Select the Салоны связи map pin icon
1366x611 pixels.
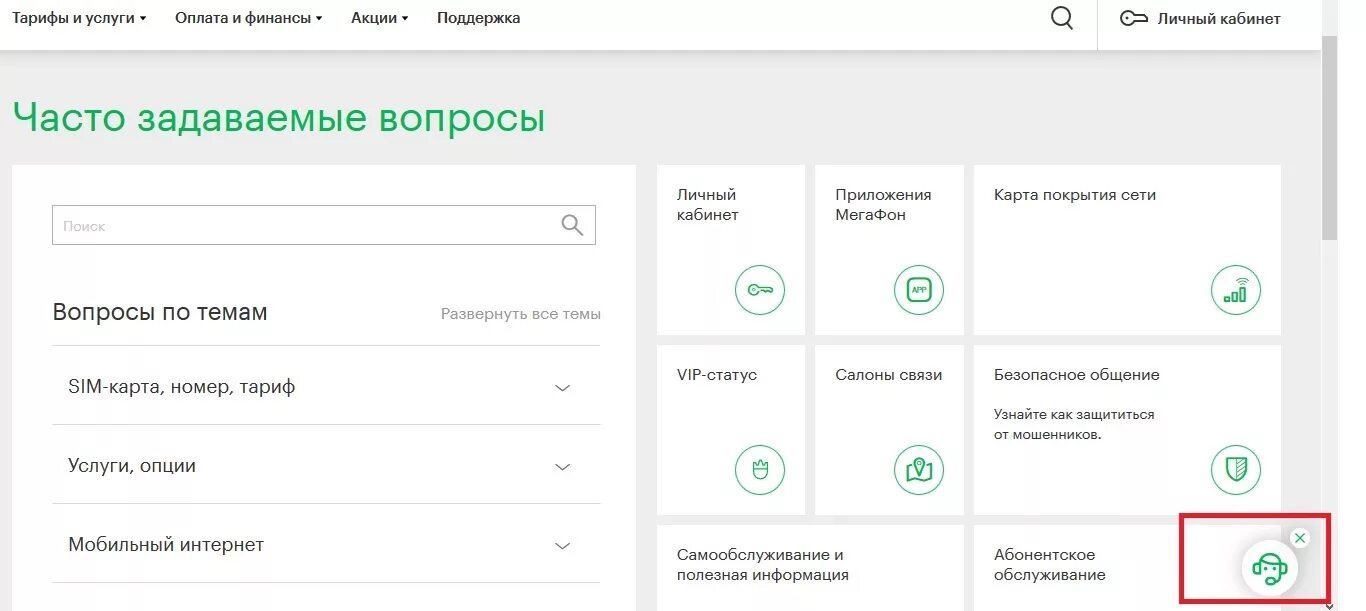[x=918, y=469]
